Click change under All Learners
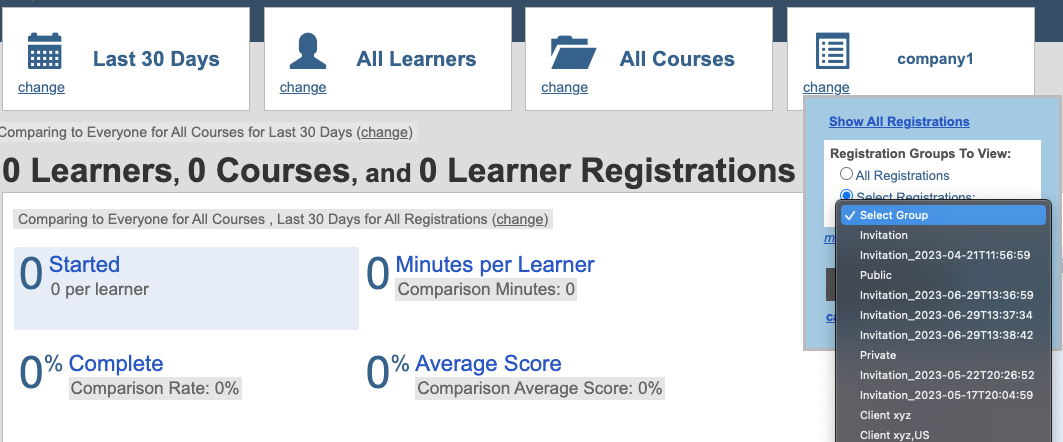Screen dimensions: 1063x442 point(303,87)
